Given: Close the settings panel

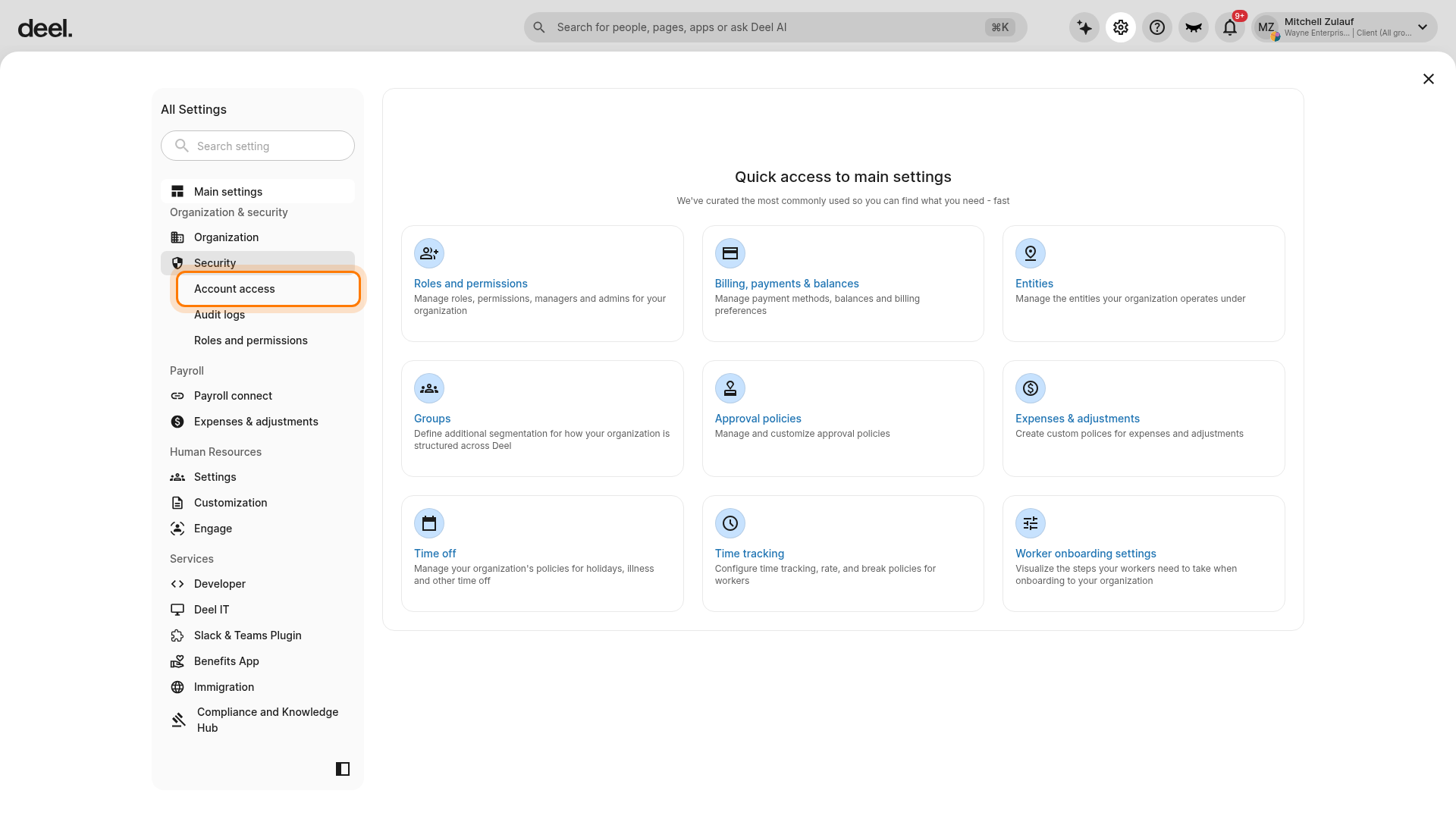Looking at the screenshot, I should click(x=1429, y=79).
